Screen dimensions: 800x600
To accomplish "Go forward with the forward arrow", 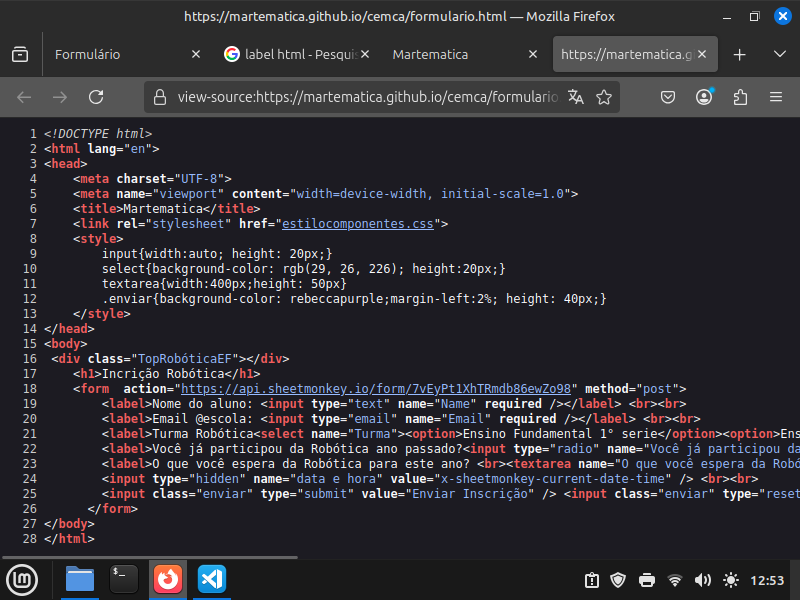I will 60,97.
